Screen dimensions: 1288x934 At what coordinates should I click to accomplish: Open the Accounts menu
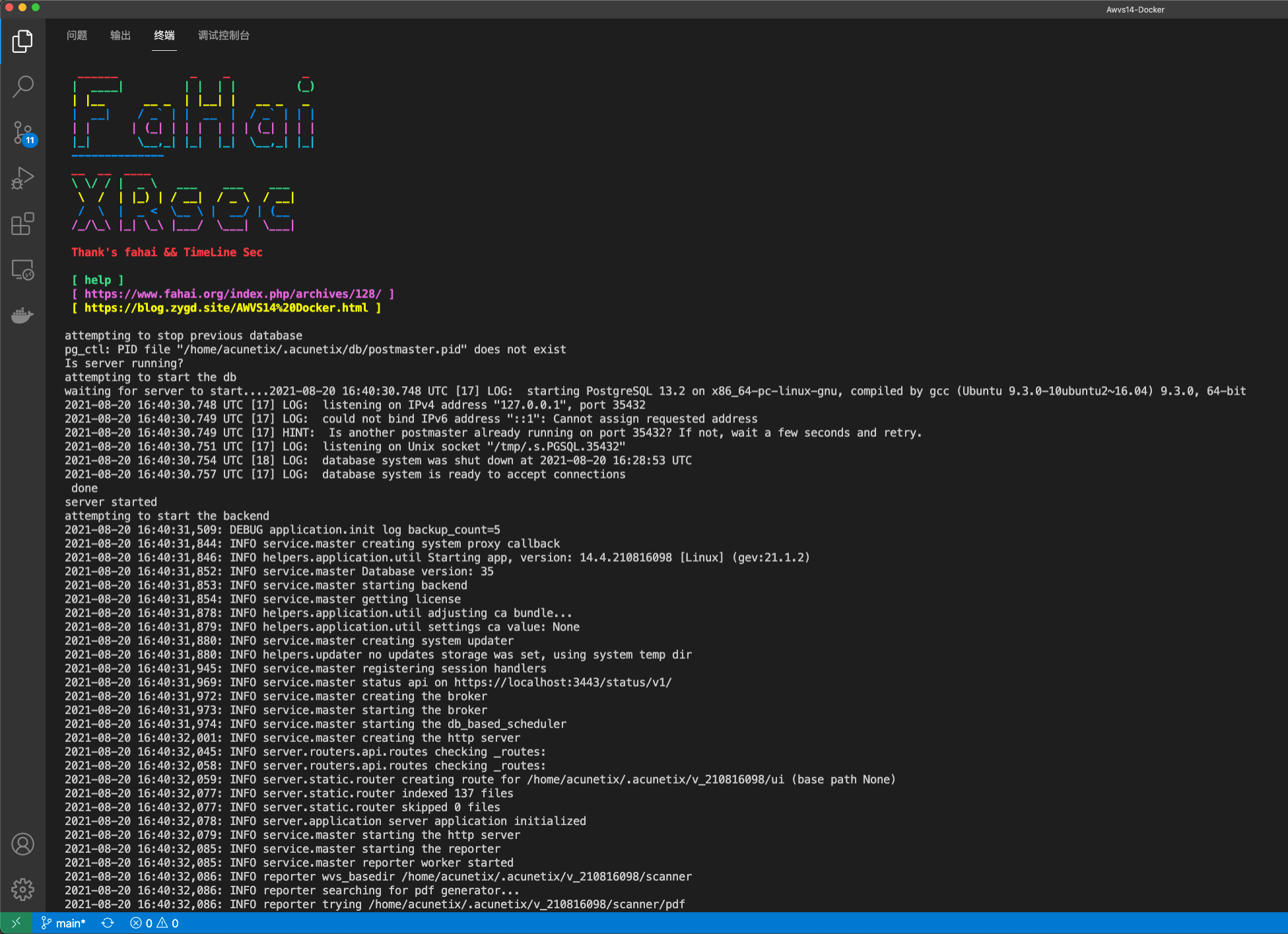22,844
